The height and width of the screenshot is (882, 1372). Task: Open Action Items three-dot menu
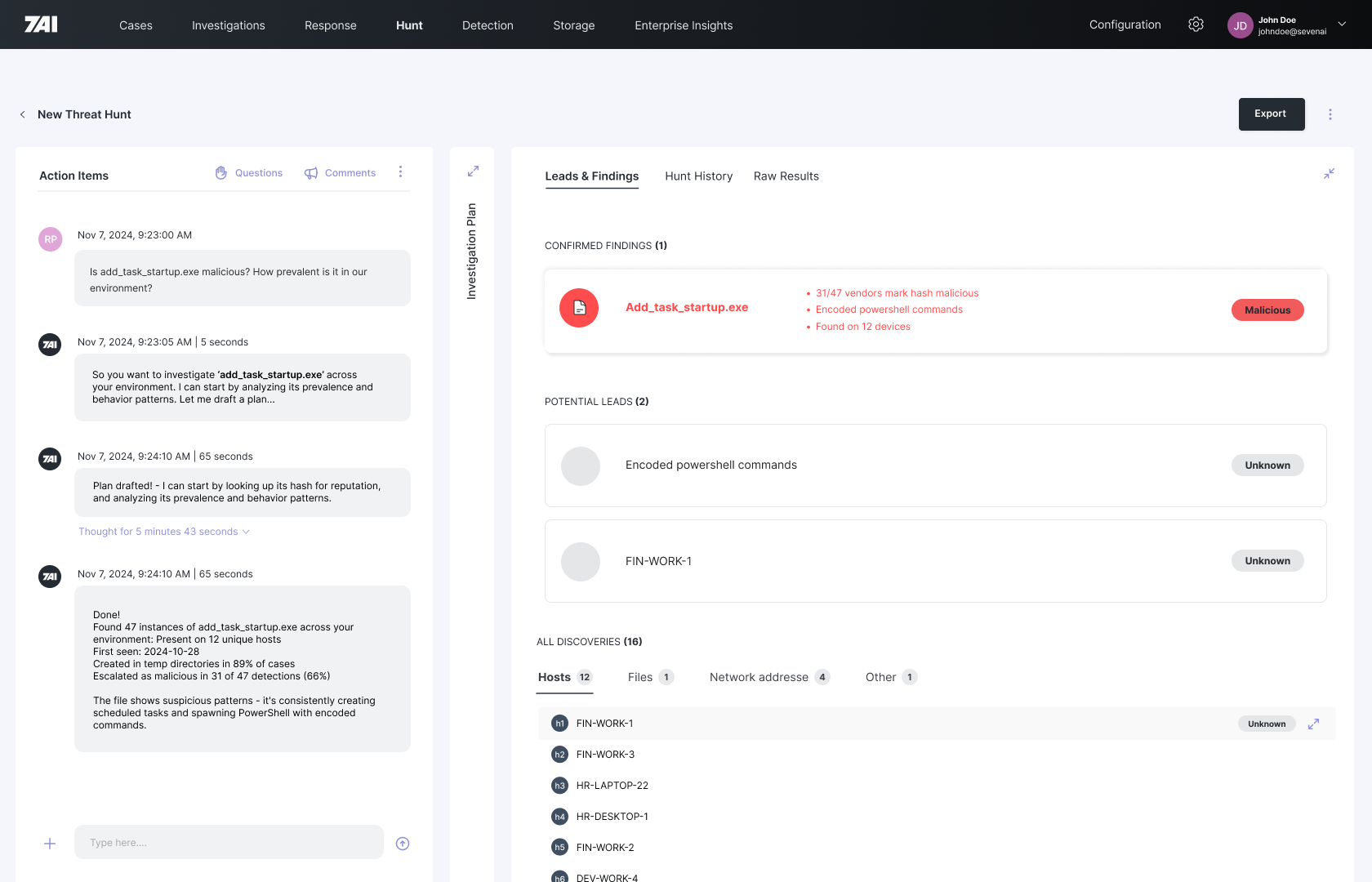tap(400, 172)
